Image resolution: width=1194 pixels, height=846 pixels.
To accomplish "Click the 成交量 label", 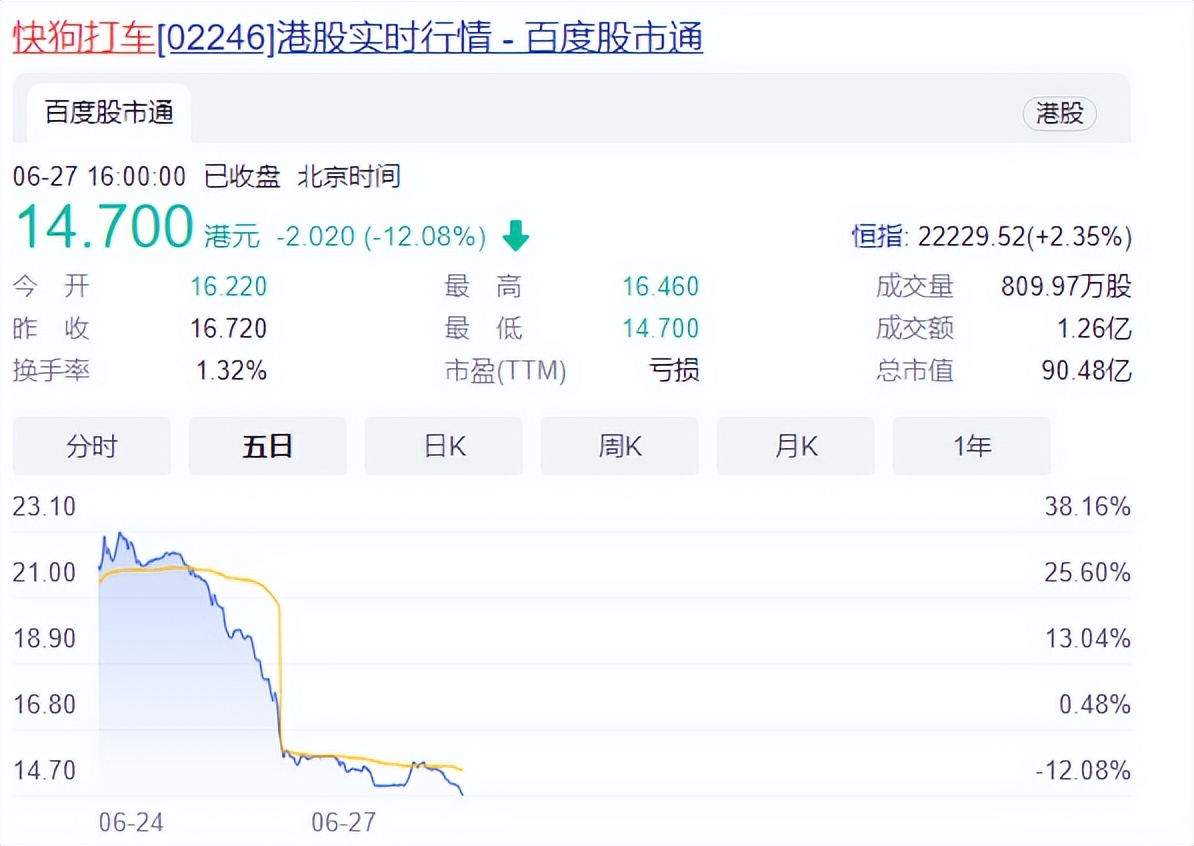I will (x=915, y=286).
